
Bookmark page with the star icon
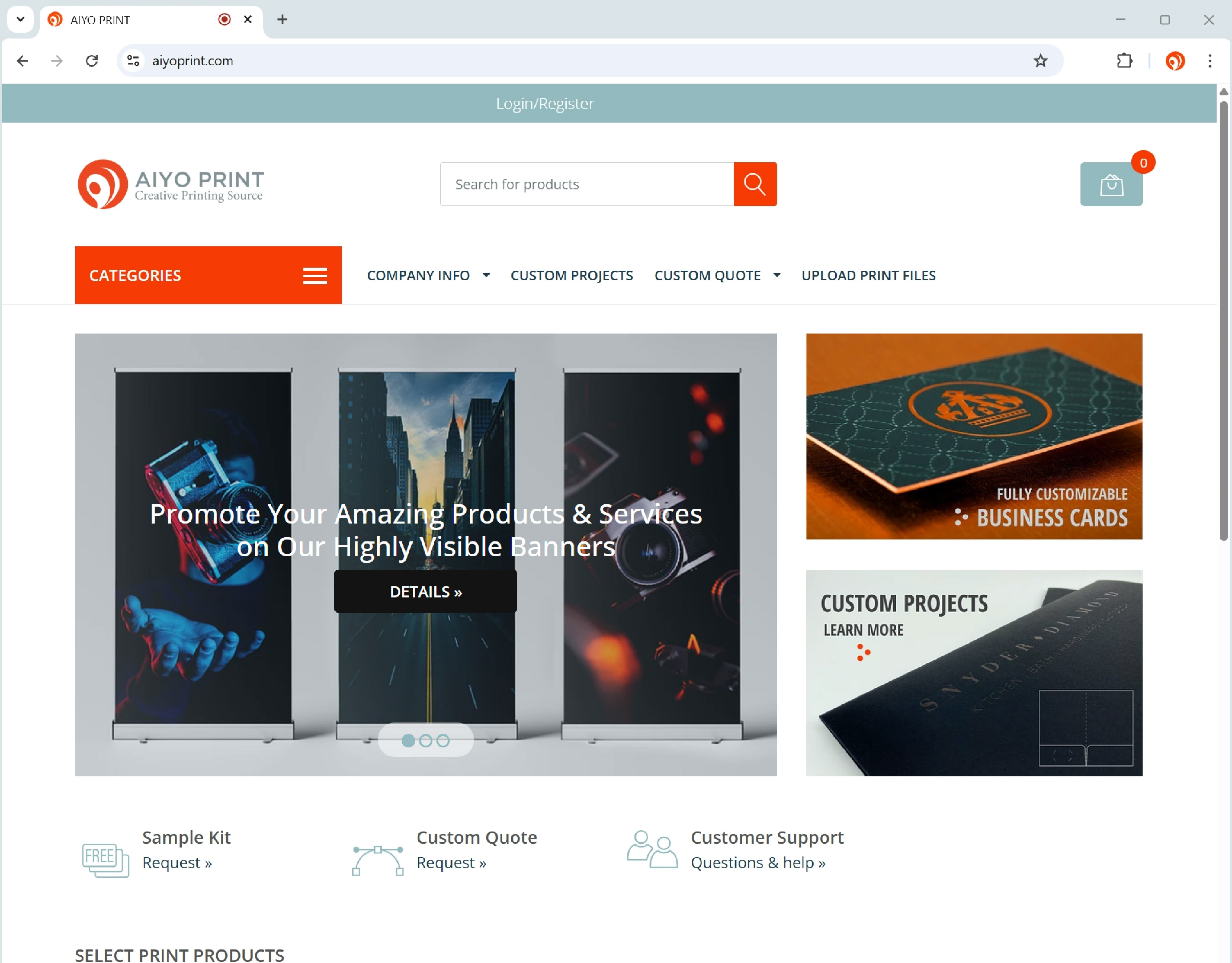pyautogui.click(x=1040, y=60)
